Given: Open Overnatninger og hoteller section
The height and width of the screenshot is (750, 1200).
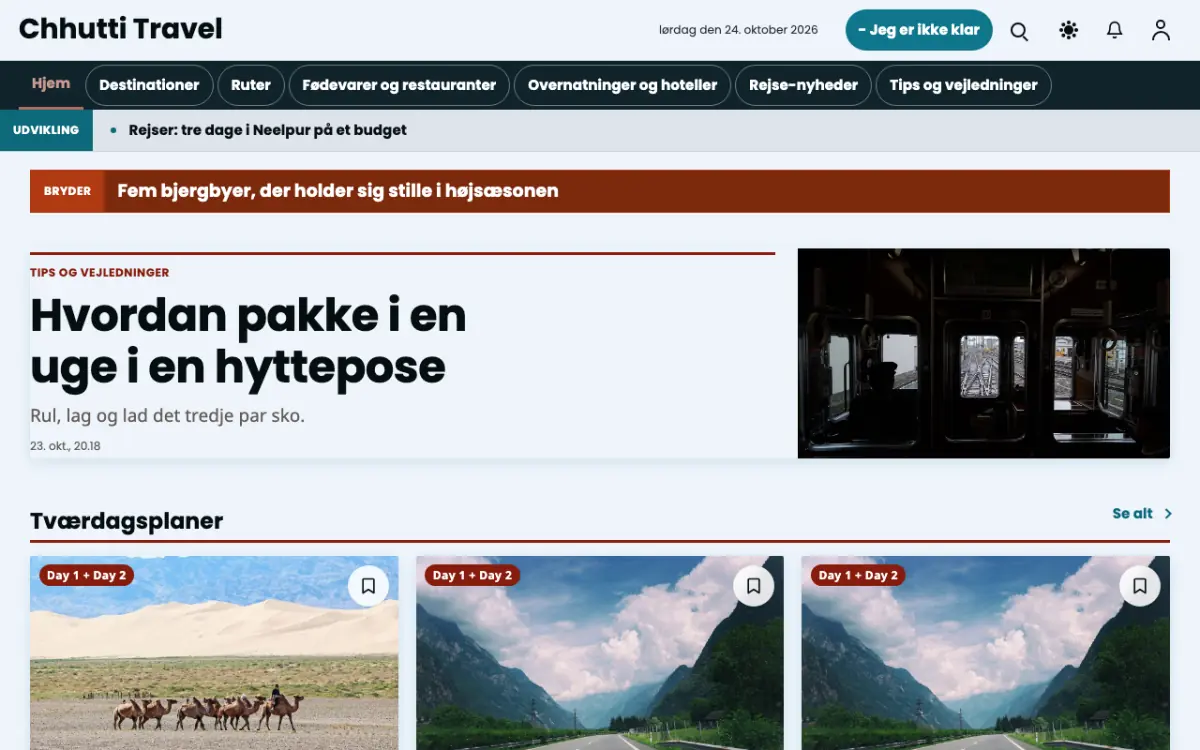Looking at the screenshot, I should click(x=622, y=85).
